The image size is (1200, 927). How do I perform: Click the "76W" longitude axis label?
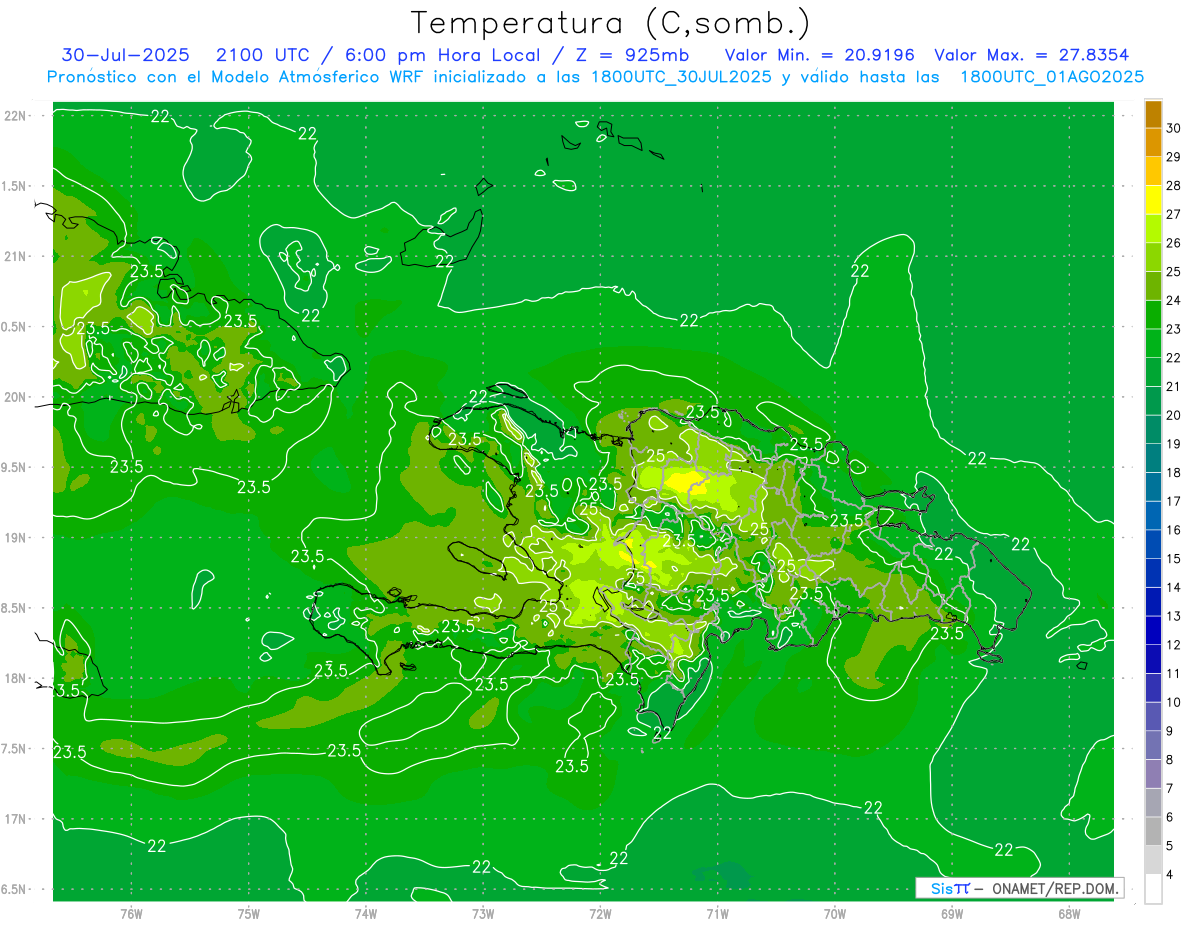coord(131,914)
